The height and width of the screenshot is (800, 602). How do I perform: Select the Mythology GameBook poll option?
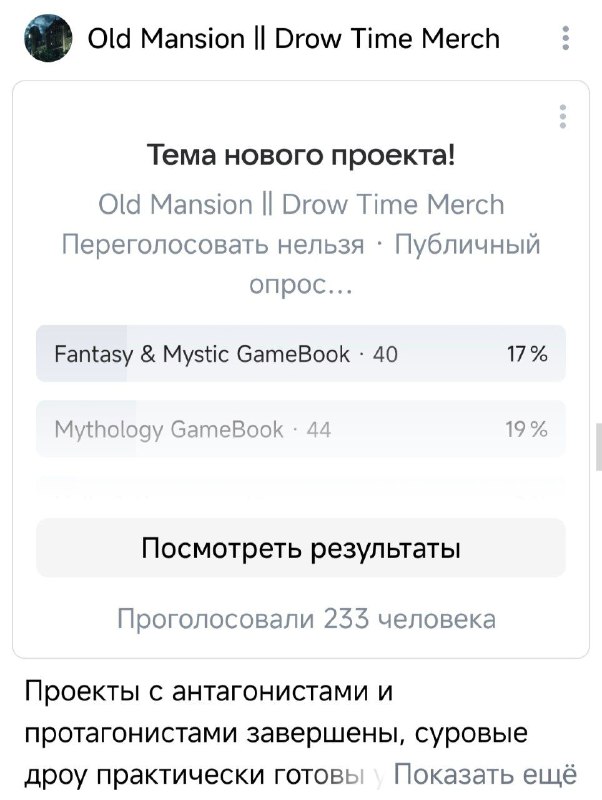(x=301, y=429)
